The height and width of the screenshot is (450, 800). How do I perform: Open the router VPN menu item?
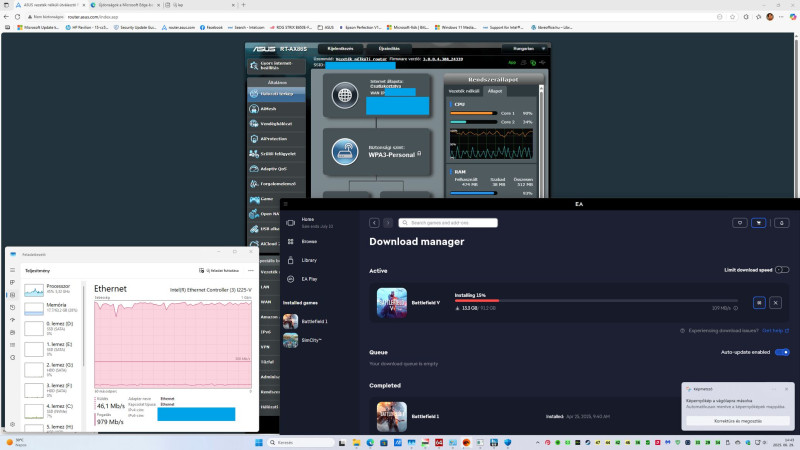coord(268,347)
